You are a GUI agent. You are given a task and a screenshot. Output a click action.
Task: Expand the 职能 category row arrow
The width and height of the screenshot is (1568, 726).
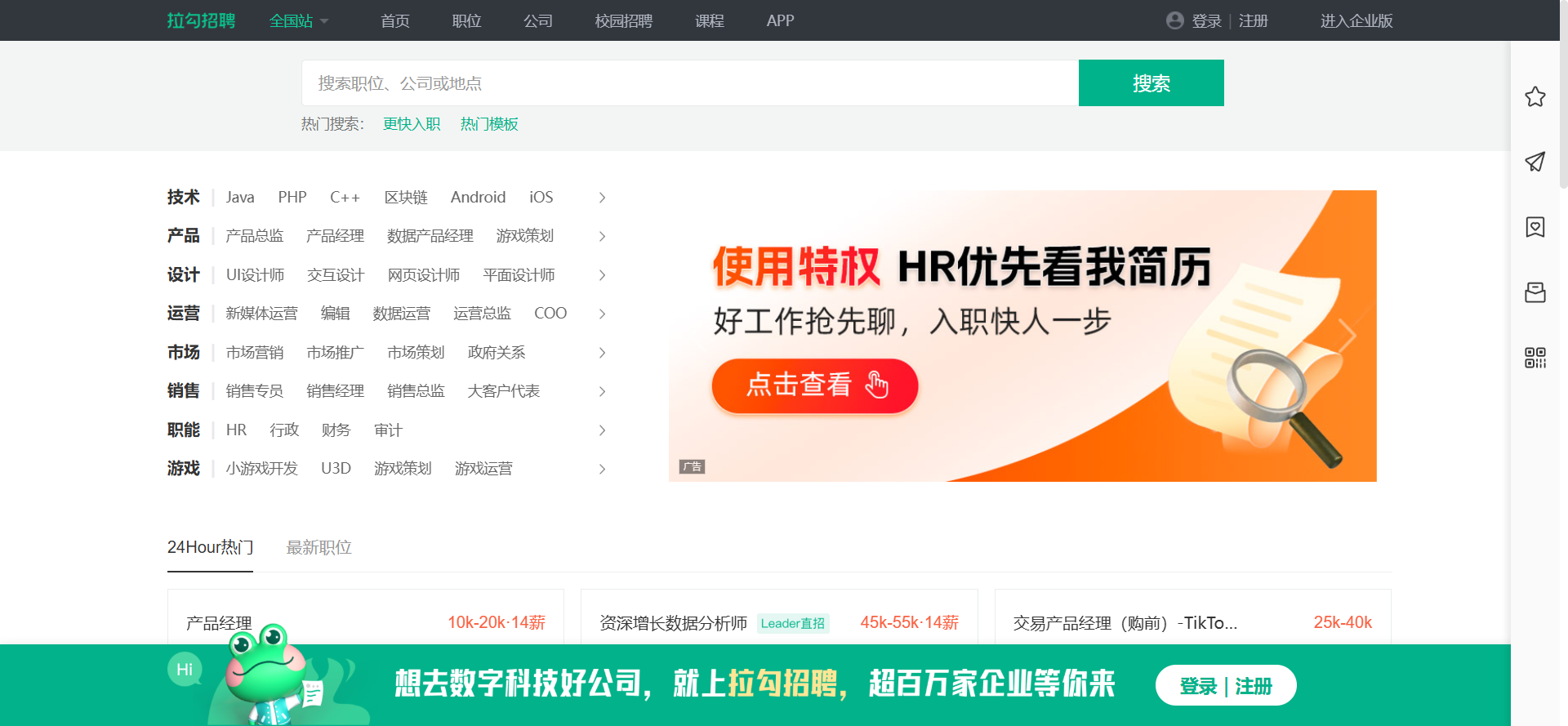pyautogui.click(x=602, y=430)
